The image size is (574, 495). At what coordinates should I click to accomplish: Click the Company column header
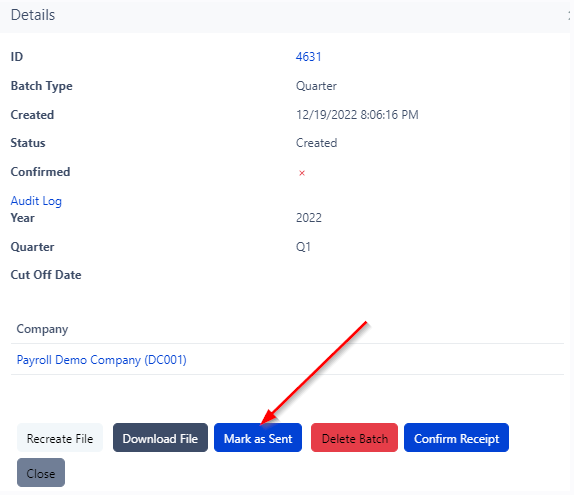[42, 329]
